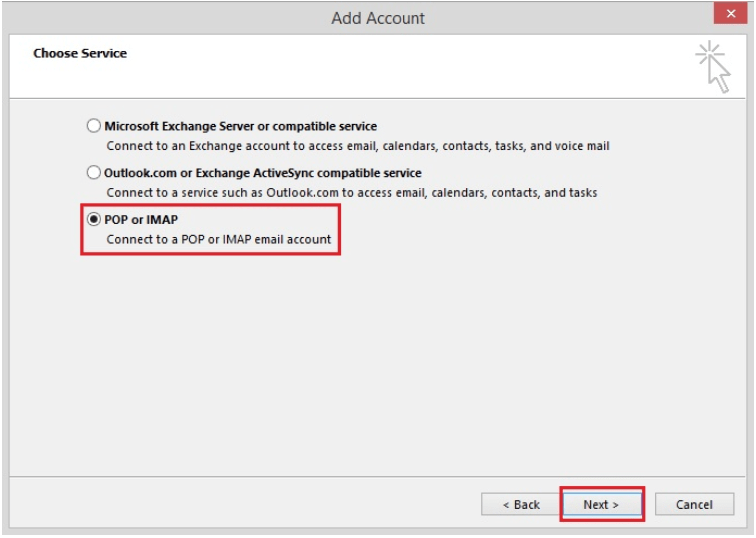This screenshot has height=538, width=756.
Task: Click the 'Microsoft Exchange Server or compatible service' label
Action: pyautogui.click(x=240, y=127)
